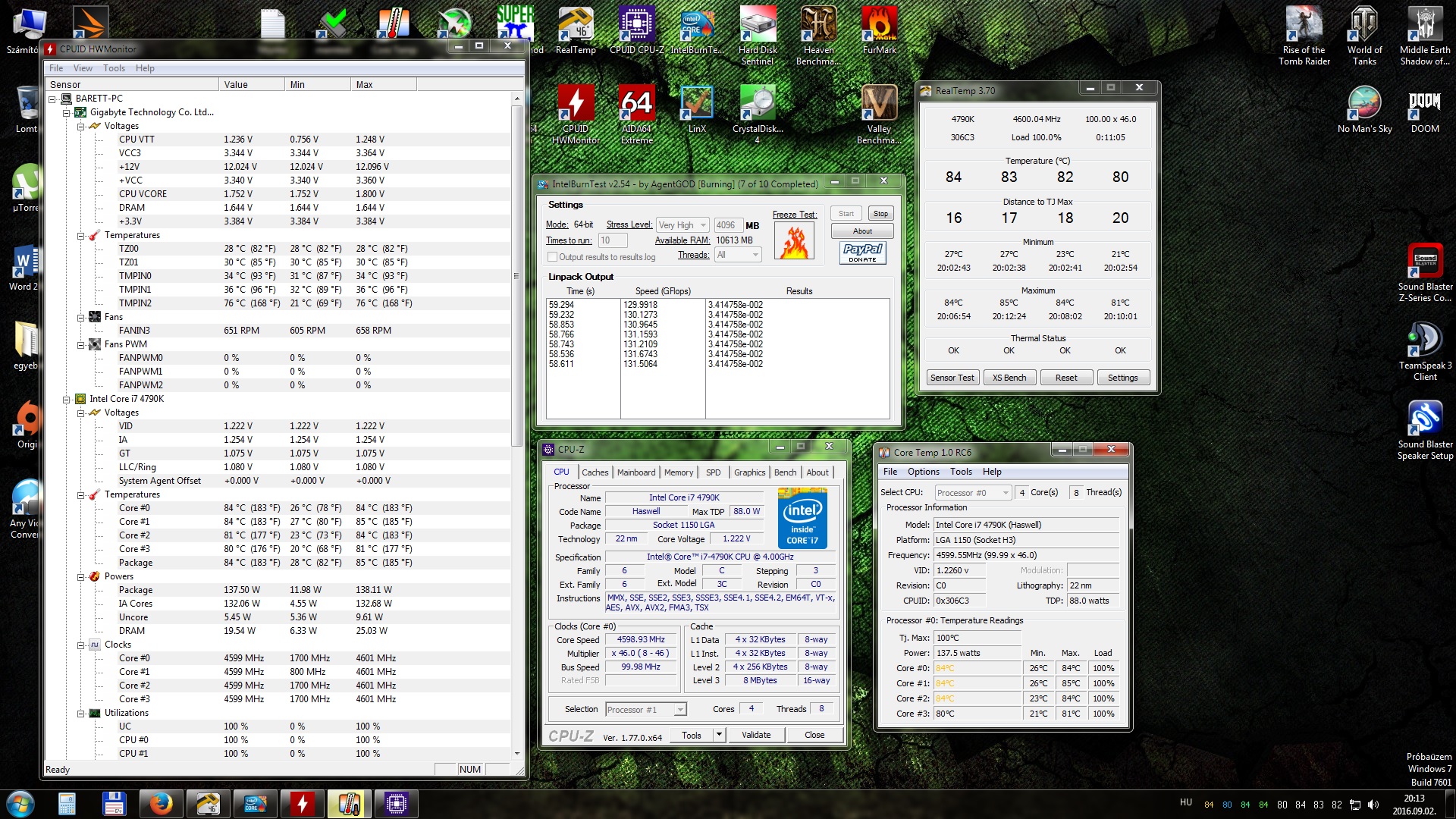Open the Hard Disk Sentinel desktop icon

758,36
